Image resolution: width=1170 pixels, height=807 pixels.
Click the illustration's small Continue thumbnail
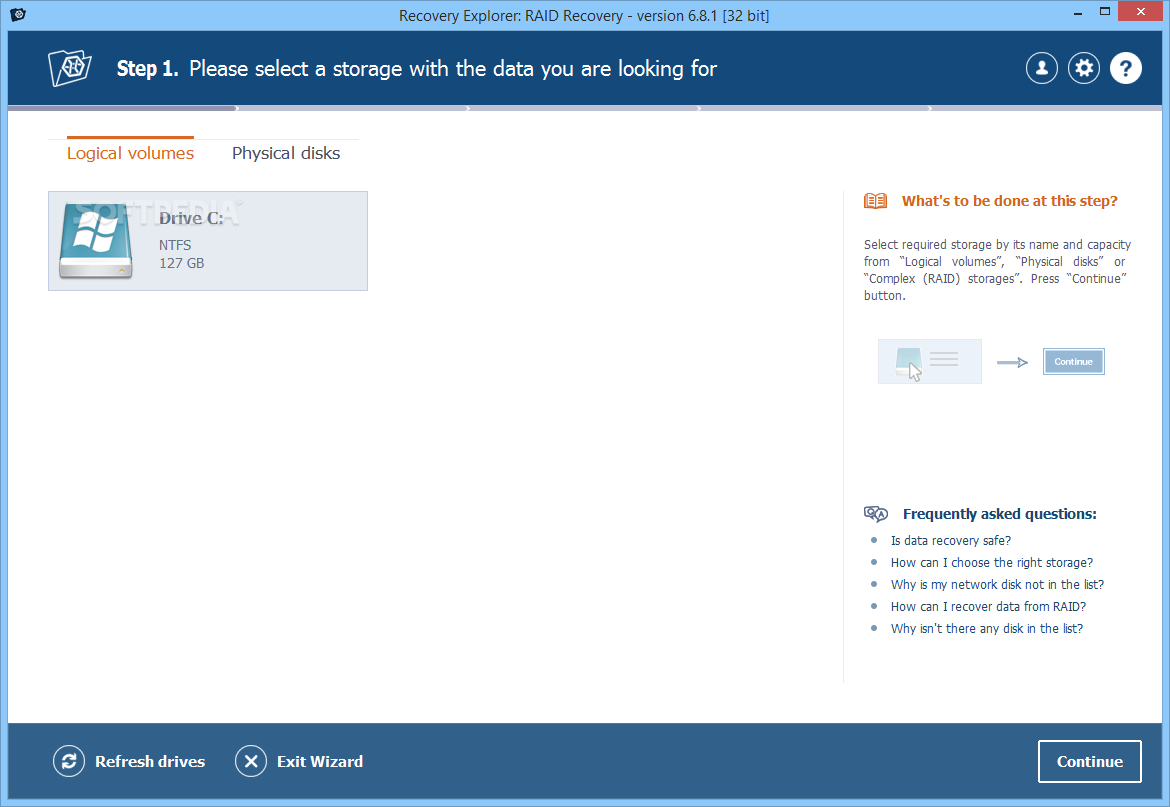pos(1073,362)
